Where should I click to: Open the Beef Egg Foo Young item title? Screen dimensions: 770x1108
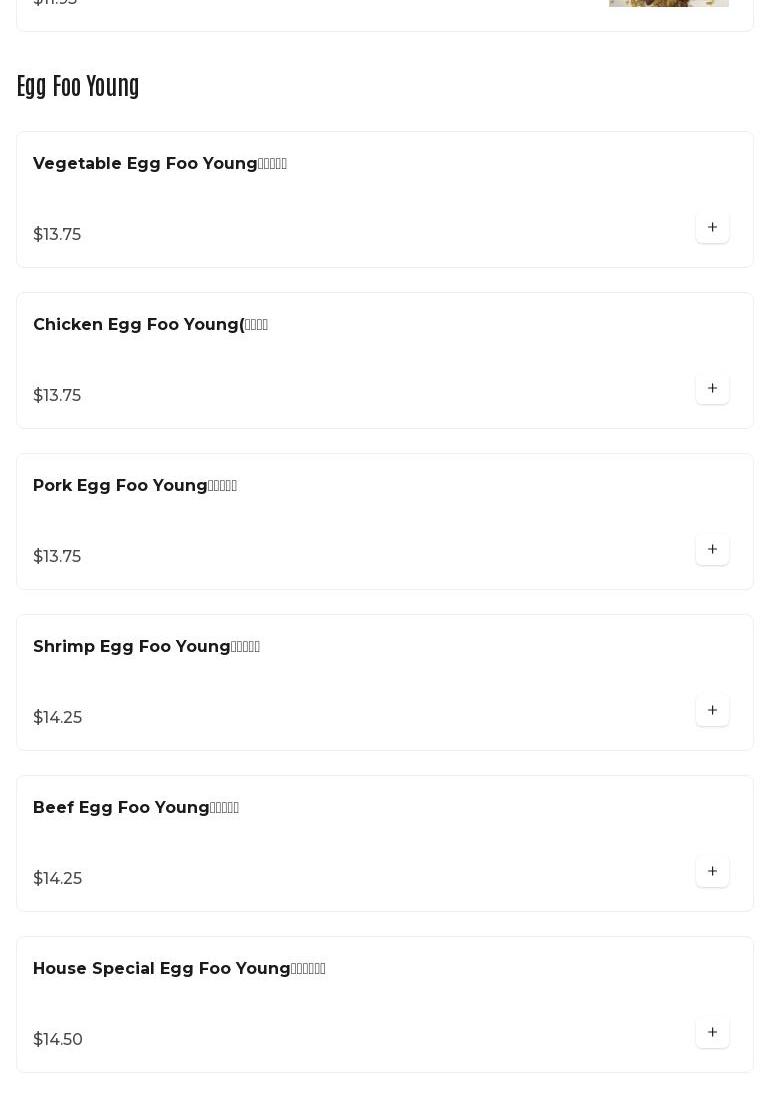136,808
